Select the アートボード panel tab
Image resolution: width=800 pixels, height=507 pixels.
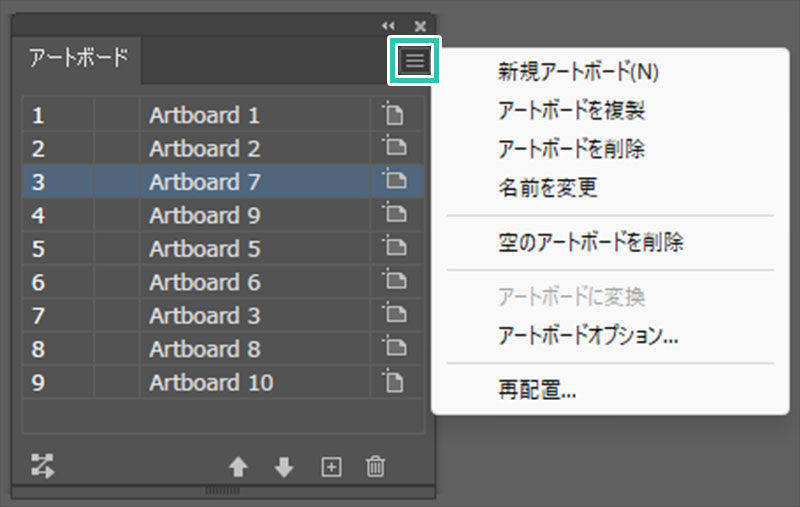tap(78, 58)
